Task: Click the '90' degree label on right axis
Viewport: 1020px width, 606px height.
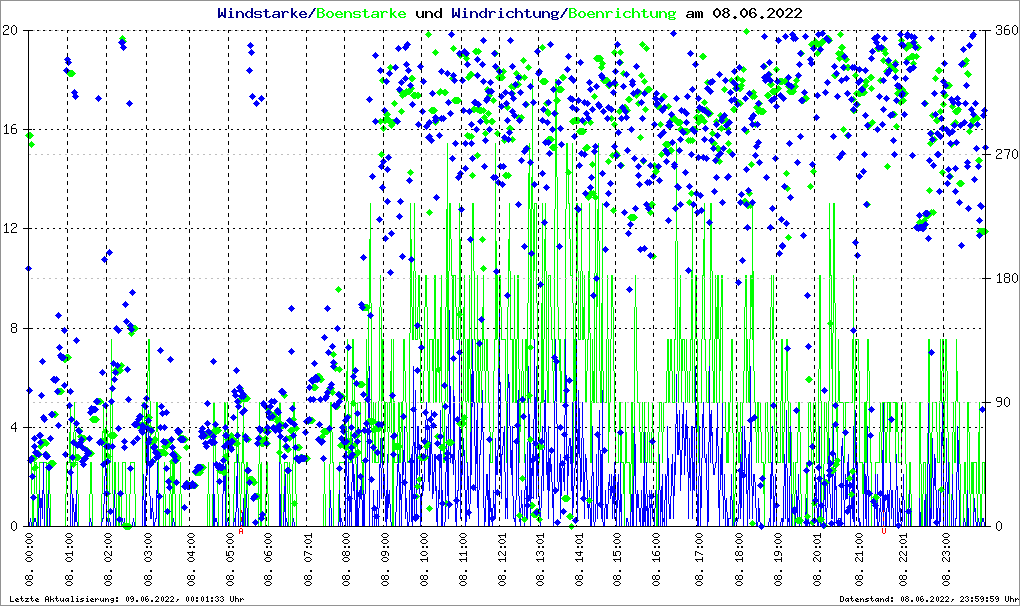Action: tap(1001, 403)
